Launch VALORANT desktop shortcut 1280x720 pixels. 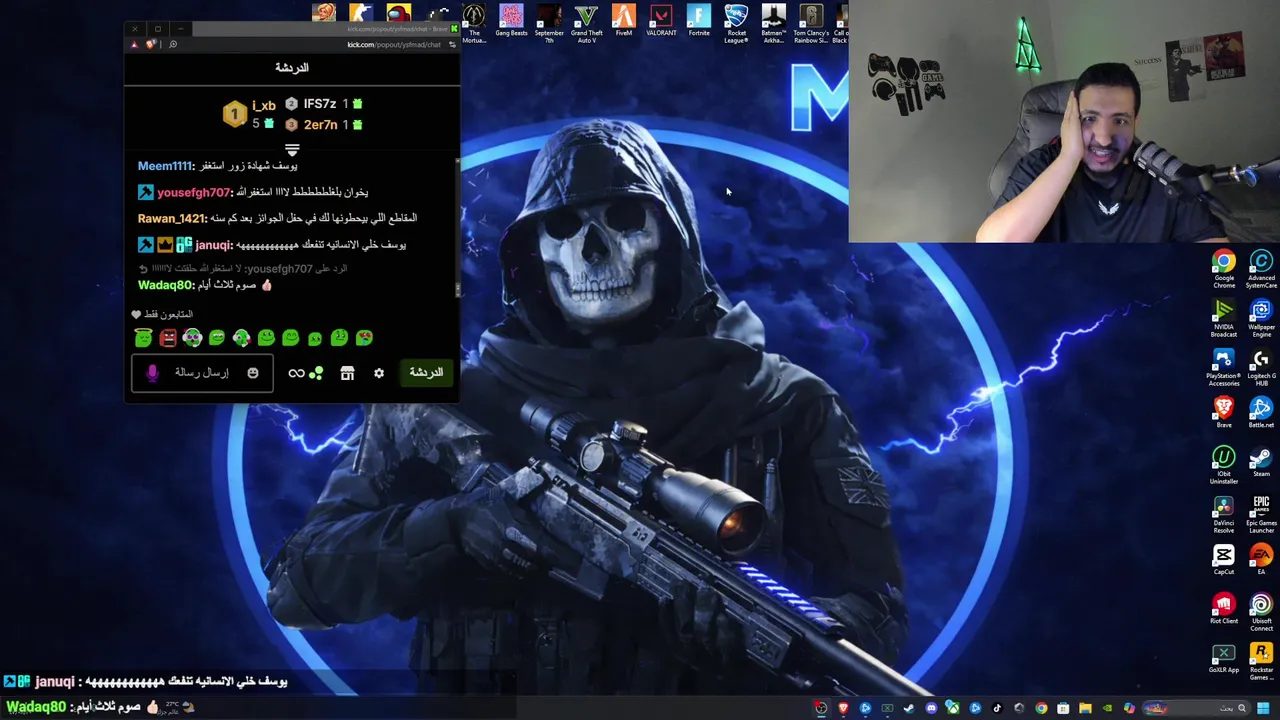[661, 20]
